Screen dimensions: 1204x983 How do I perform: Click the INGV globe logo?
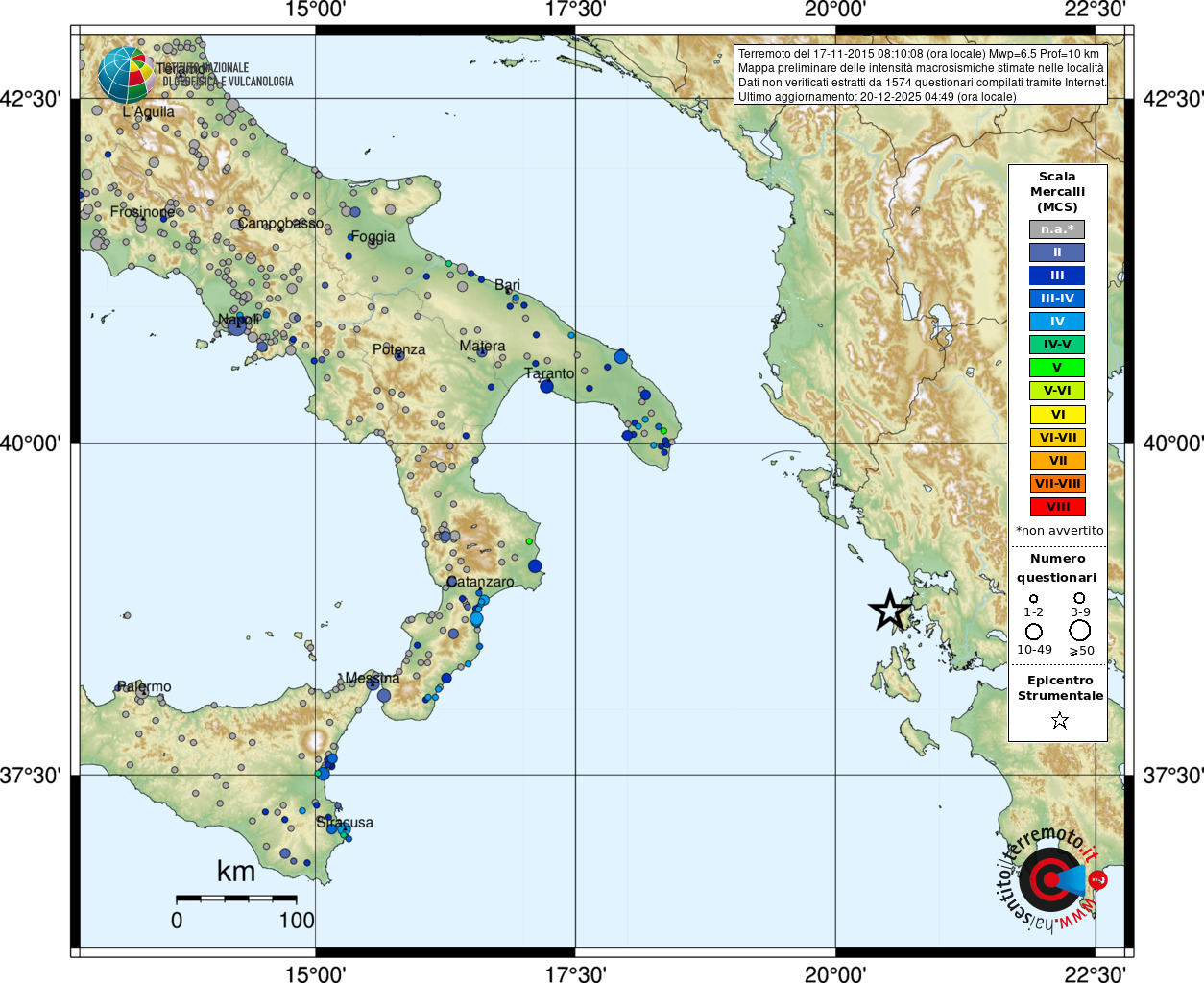(126, 75)
